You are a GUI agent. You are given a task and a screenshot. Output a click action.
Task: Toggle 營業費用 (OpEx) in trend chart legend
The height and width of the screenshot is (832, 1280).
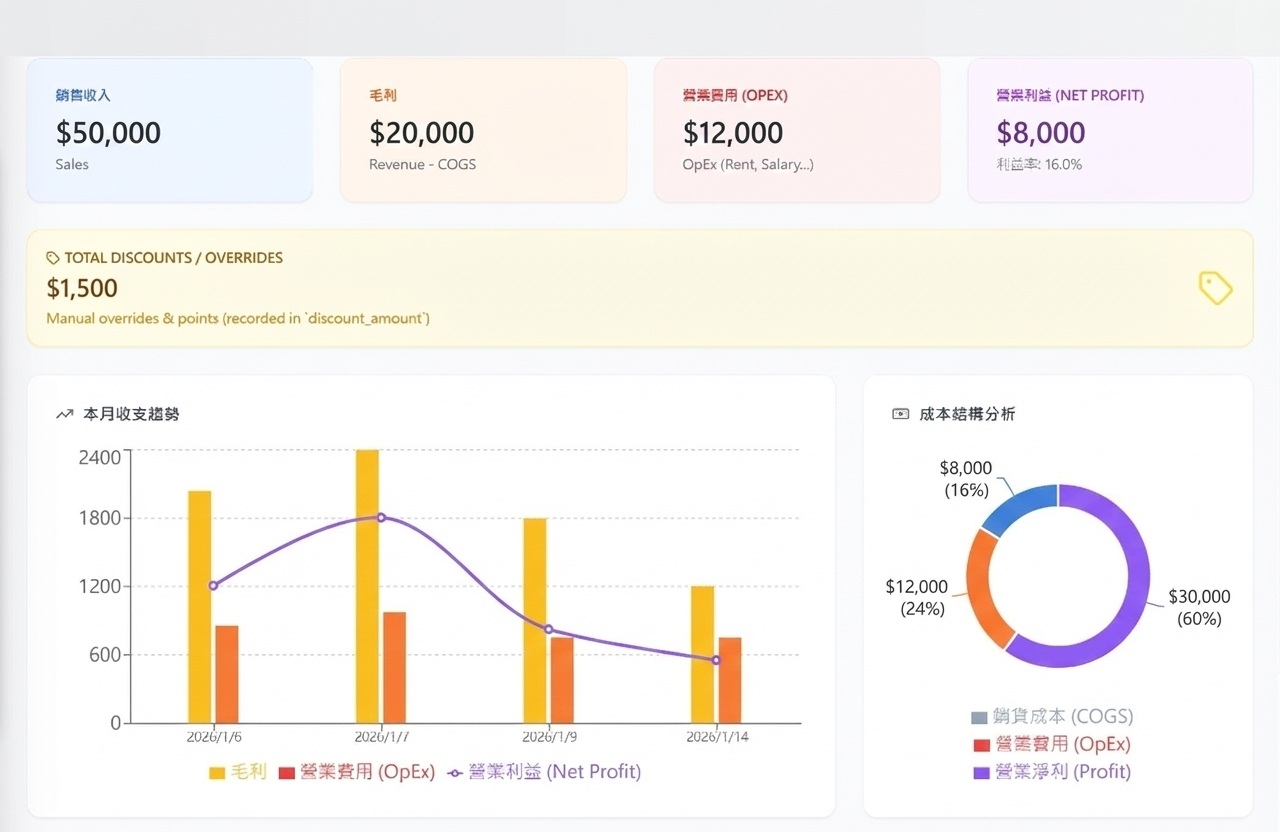(x=357, y=772)
